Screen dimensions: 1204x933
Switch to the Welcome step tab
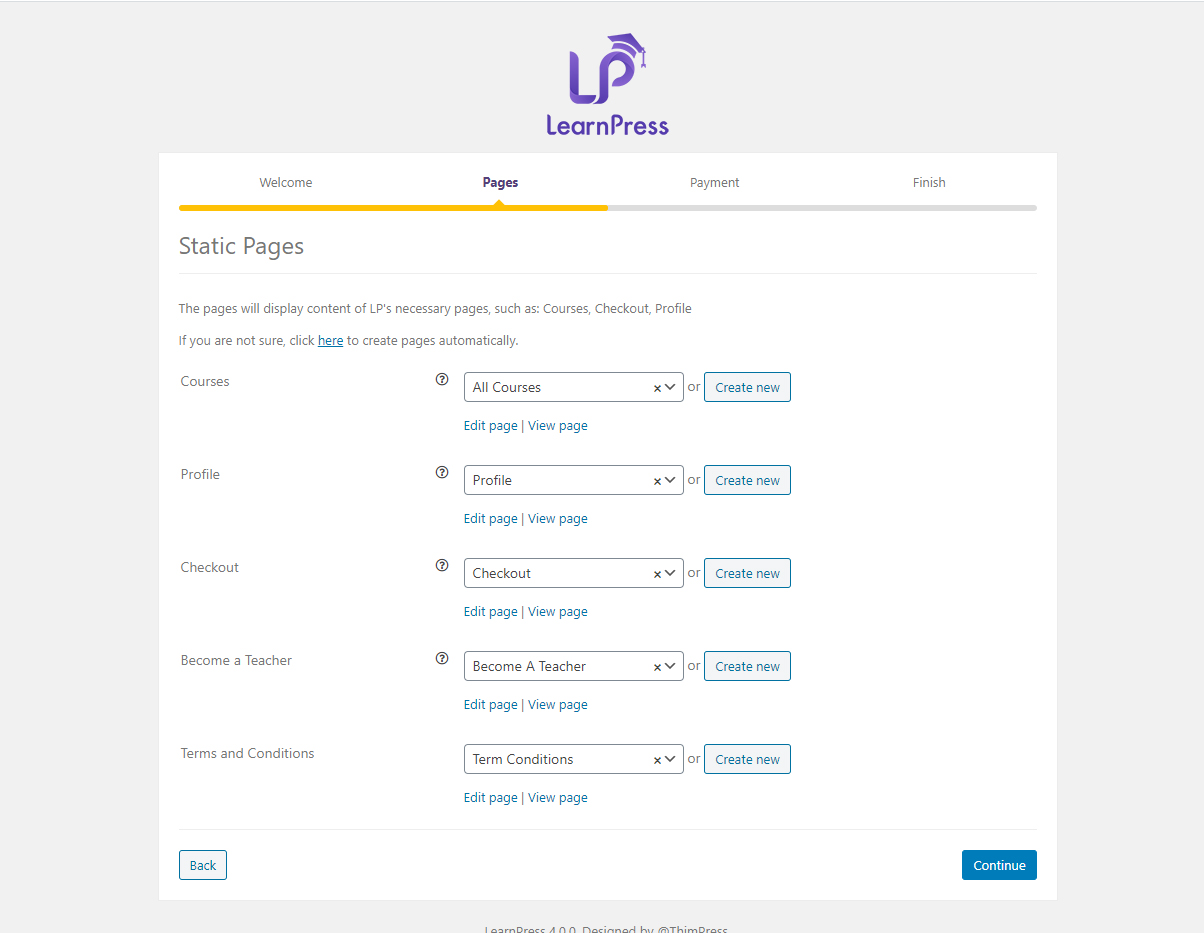pyautogui.click(x=286, y=183)
